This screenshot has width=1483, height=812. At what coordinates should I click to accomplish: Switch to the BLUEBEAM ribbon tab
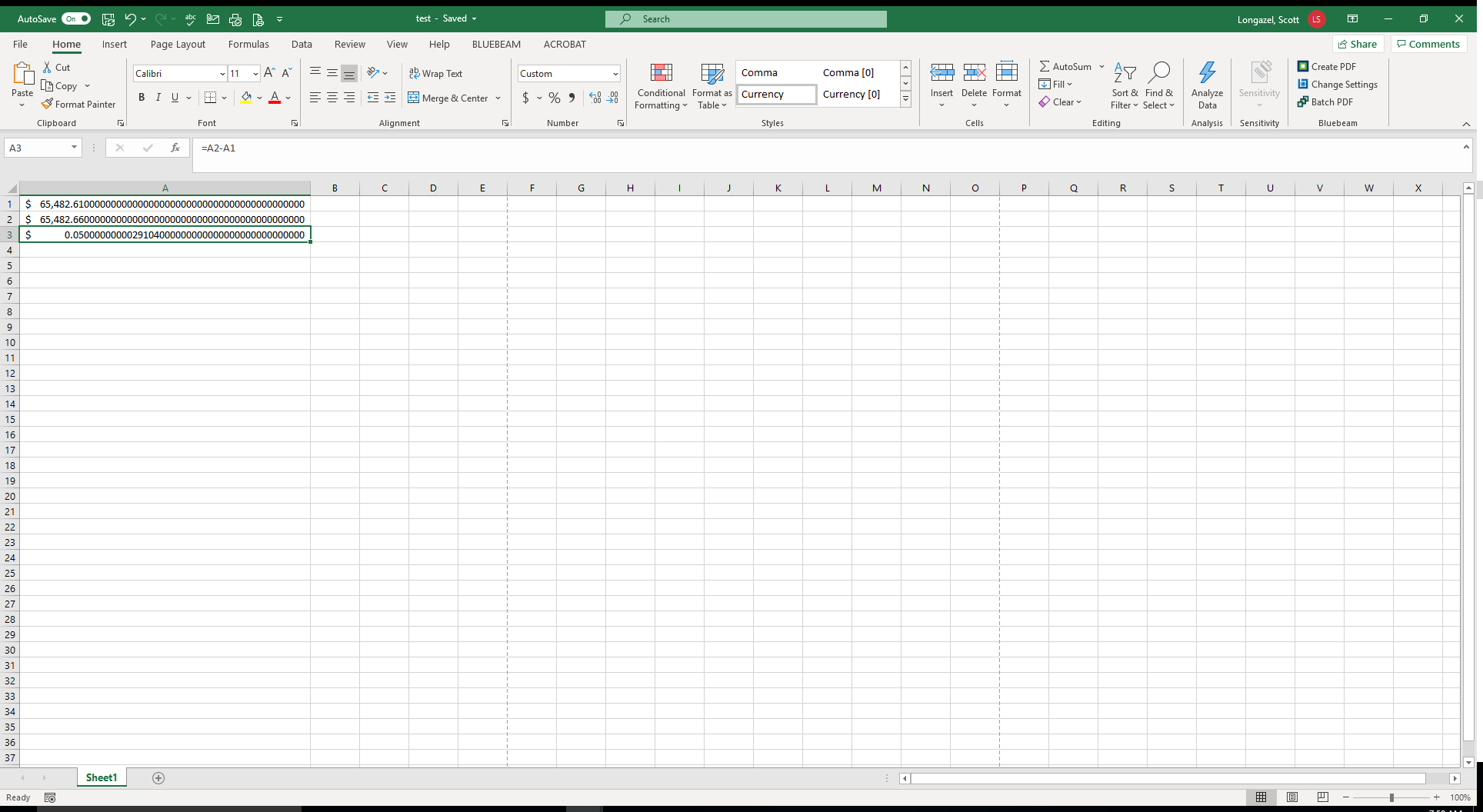click(496, 44)
